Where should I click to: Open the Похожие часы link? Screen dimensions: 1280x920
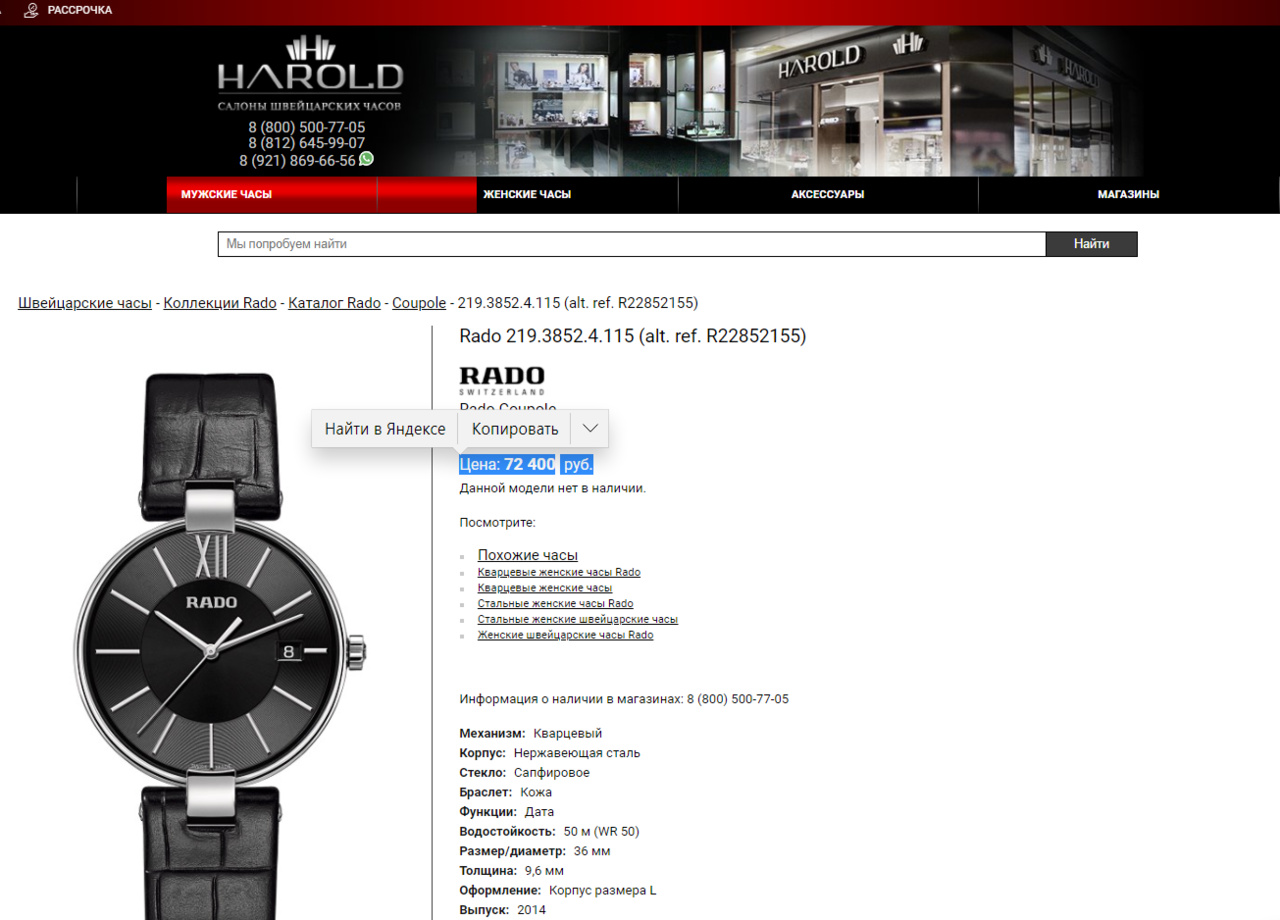[x=528, y=555]
